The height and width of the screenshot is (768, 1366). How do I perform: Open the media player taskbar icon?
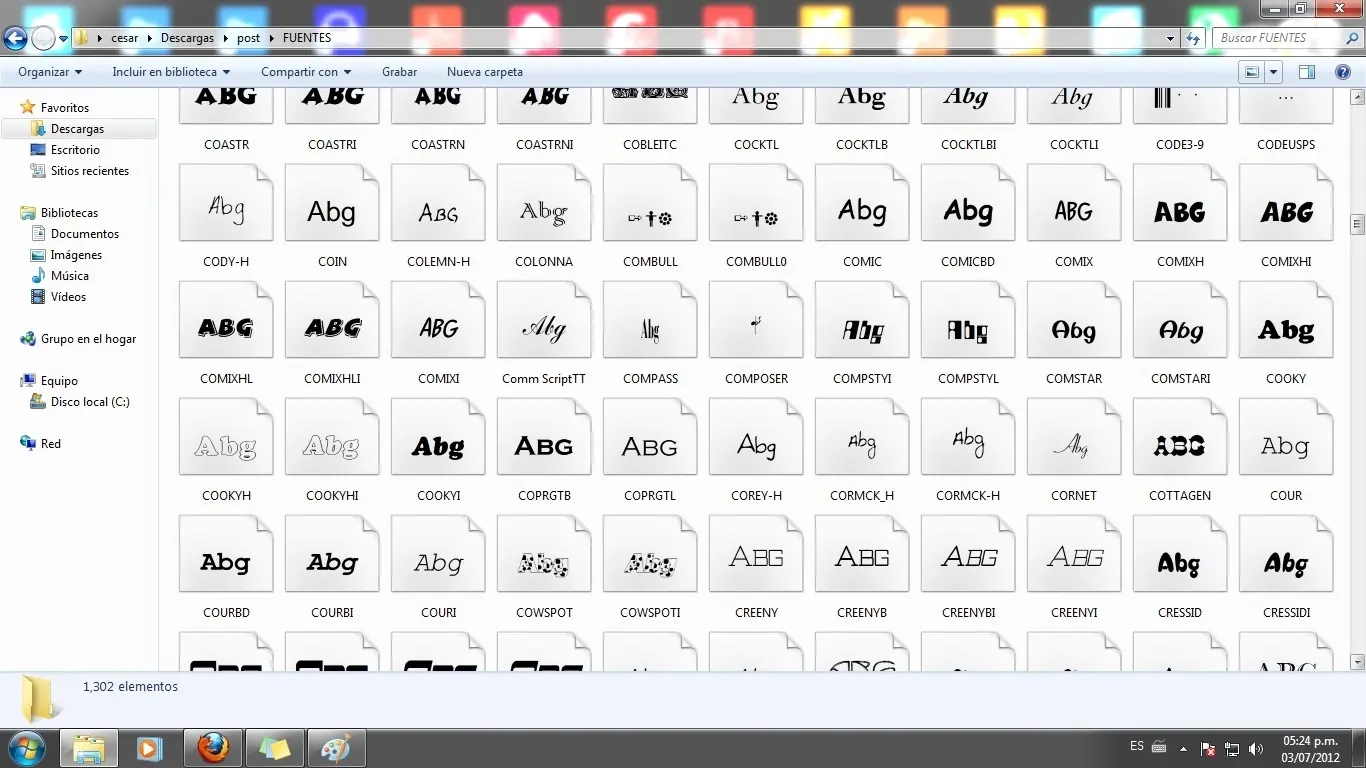tap(150, 748)
